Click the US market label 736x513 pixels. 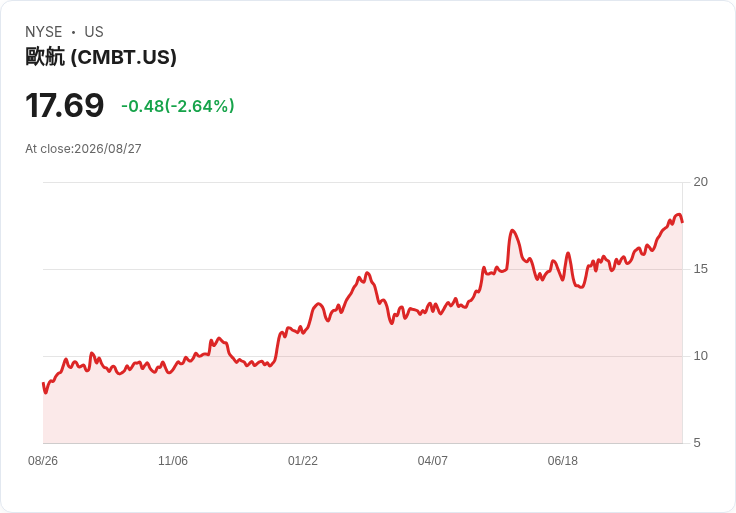coord(94,32)
